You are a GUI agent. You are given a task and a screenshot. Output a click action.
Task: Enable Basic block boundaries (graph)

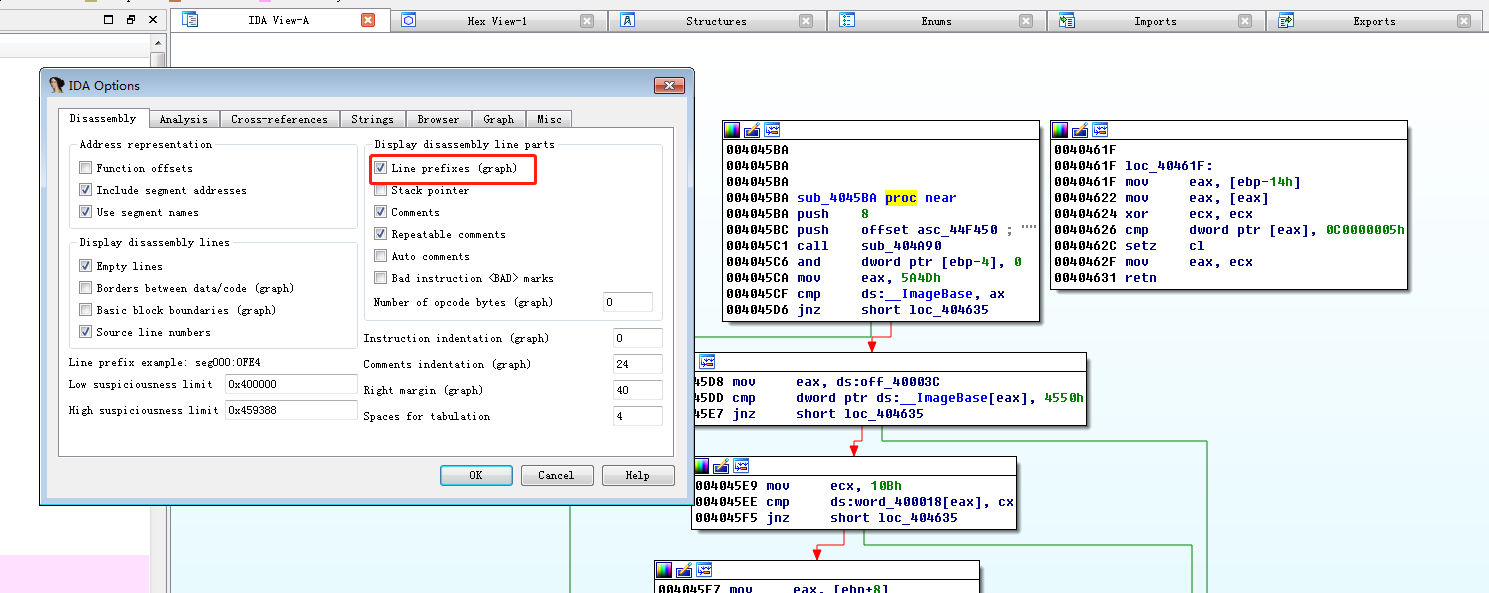[x=85, y=310]
